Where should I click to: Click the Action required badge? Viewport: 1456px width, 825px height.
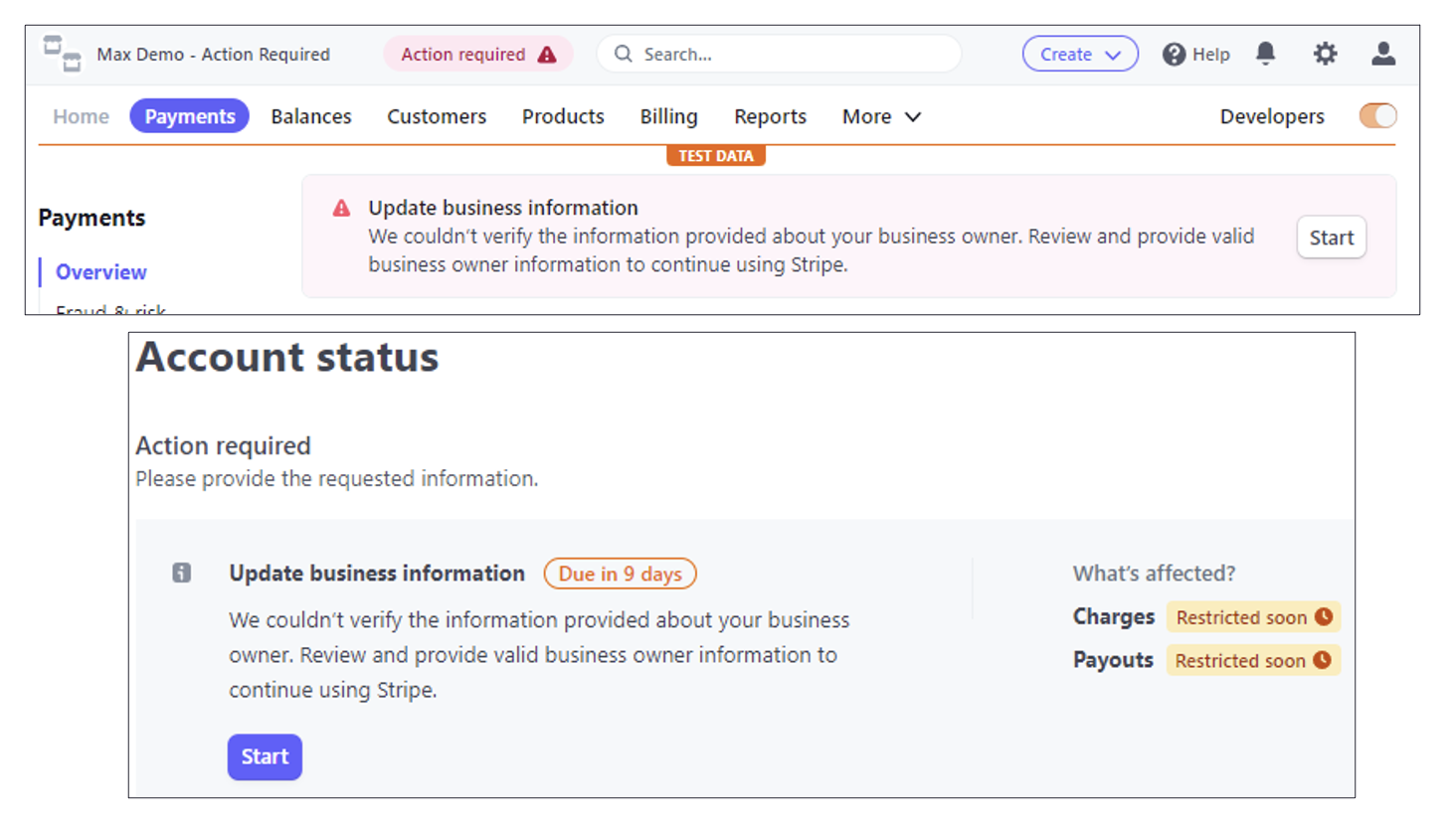pyautogui.click(x=478, y=55)
